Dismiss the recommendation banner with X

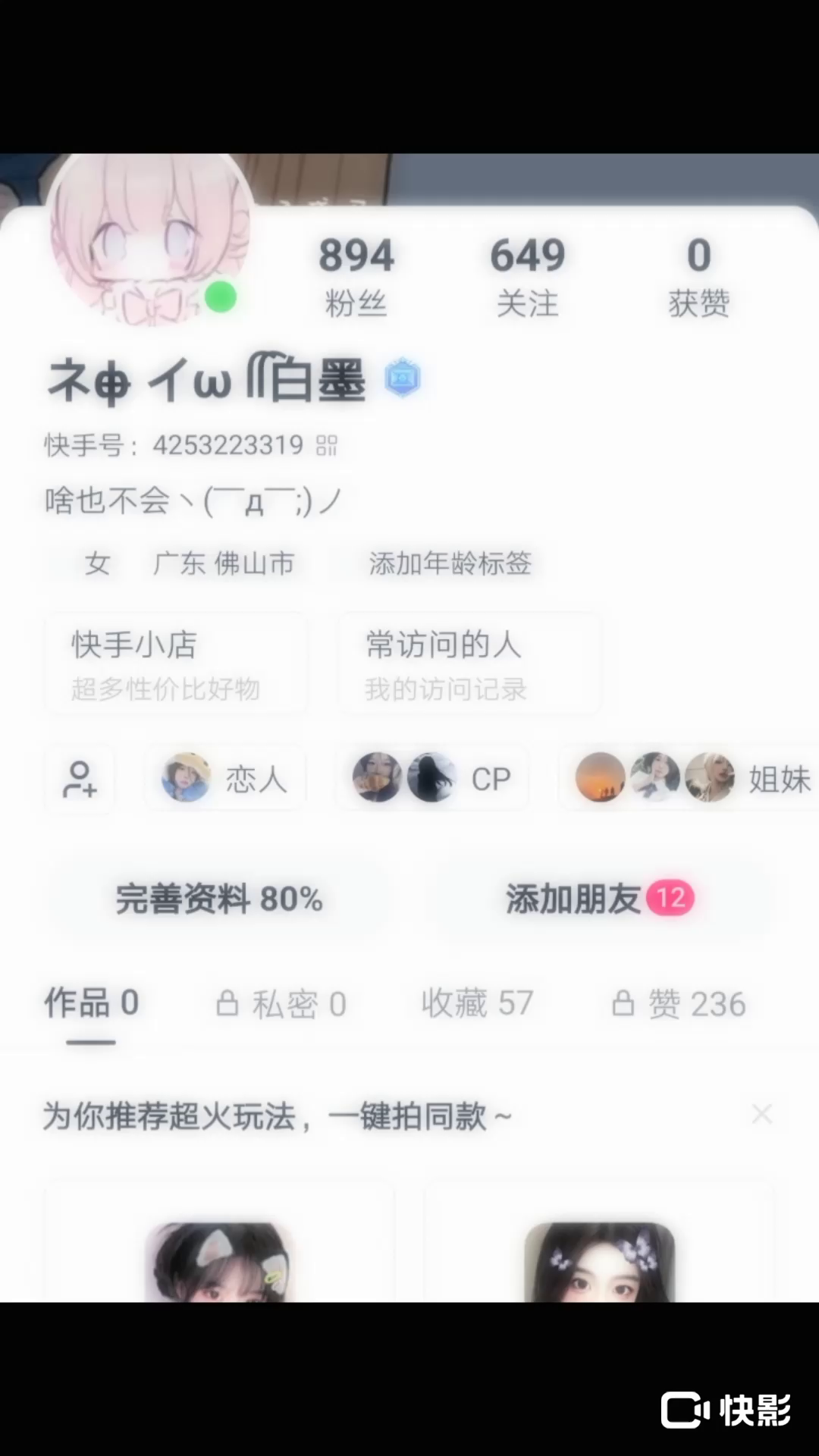tap(761, 1114)
